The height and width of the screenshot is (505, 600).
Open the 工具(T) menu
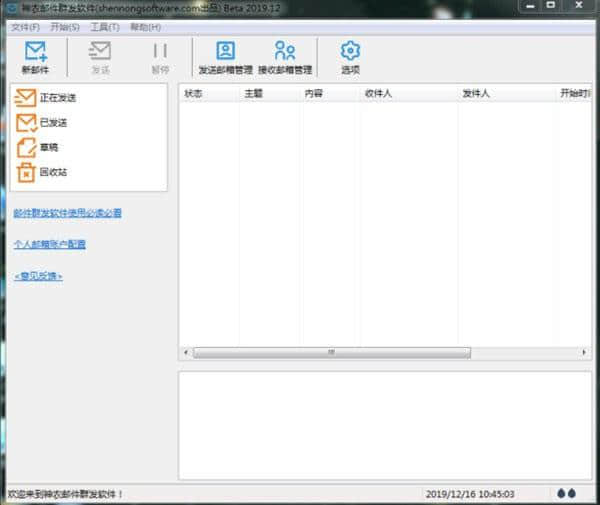coord(105,27)
